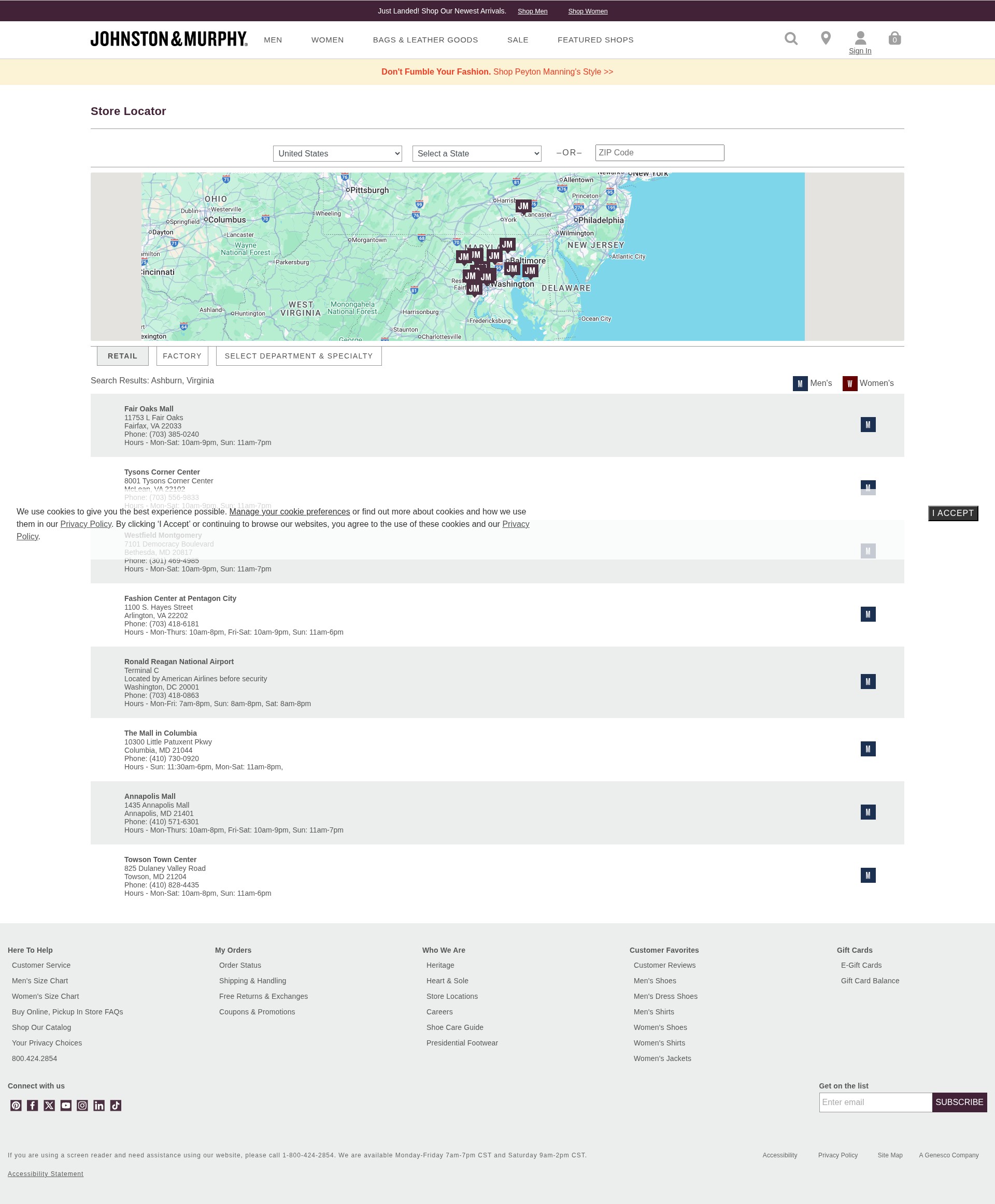
Task: Open Bags & Leather Goods menu
Action: (425, 39)
